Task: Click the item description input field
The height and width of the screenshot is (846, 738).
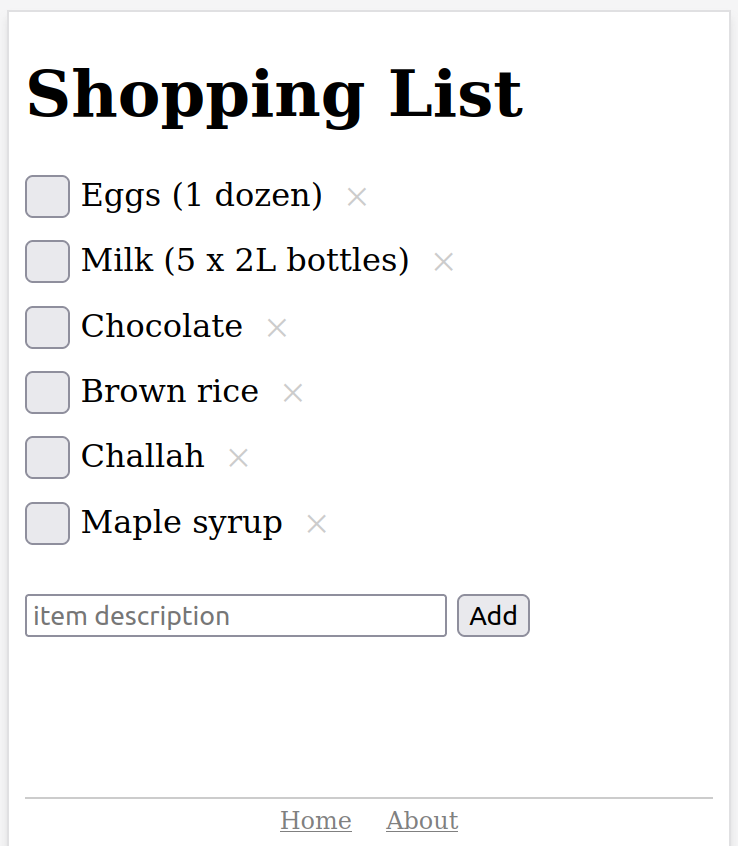Action: click(x=235, y=616)
